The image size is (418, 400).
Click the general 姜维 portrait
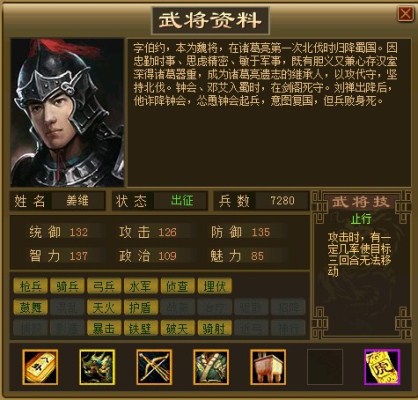coord(67,112)
